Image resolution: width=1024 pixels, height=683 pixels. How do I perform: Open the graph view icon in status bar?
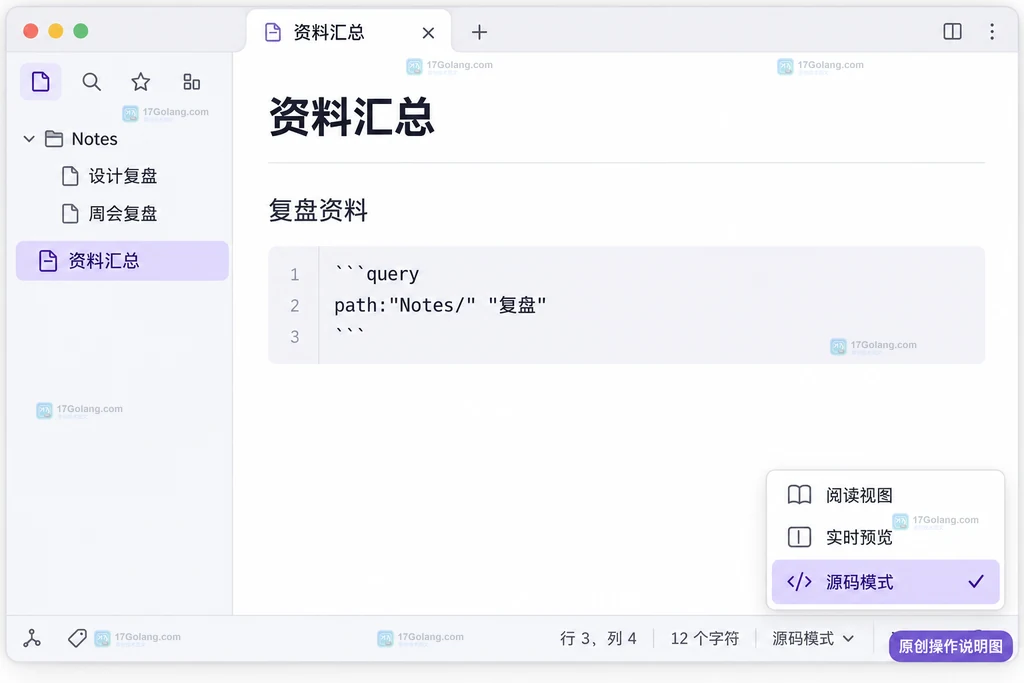tap(32, 638)
